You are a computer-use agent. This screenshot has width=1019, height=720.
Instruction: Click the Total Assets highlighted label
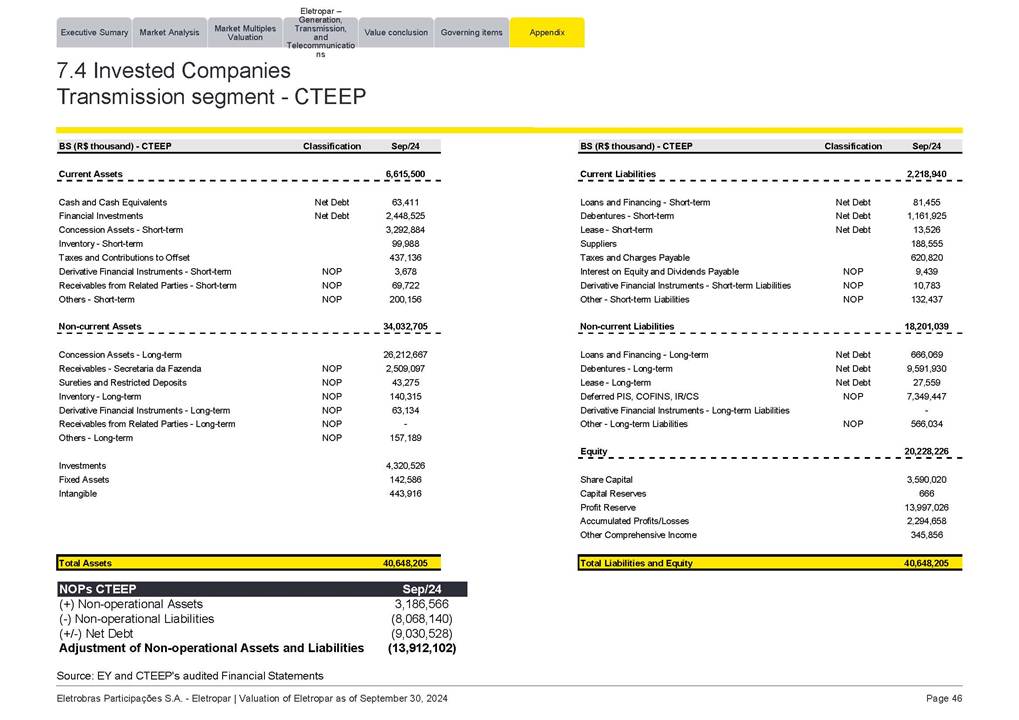point(85,563)
